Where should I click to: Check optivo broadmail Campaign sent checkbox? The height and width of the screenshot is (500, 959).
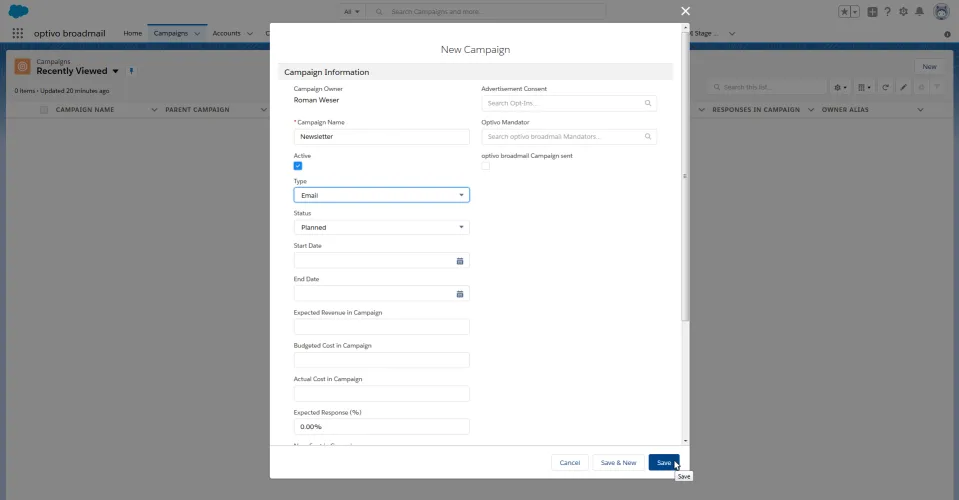(486, 166)
